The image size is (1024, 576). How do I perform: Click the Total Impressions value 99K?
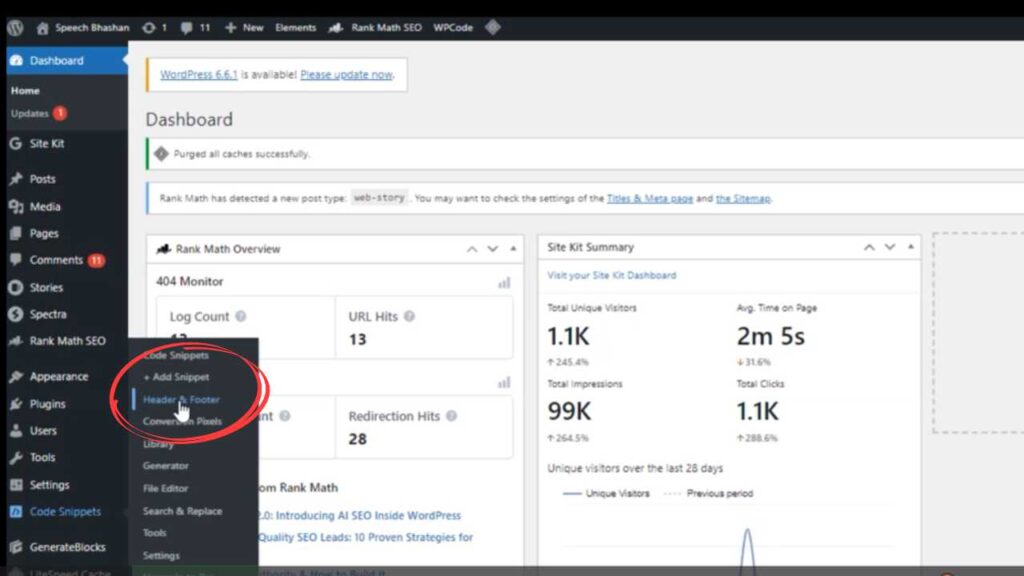[x=569, y=411]
